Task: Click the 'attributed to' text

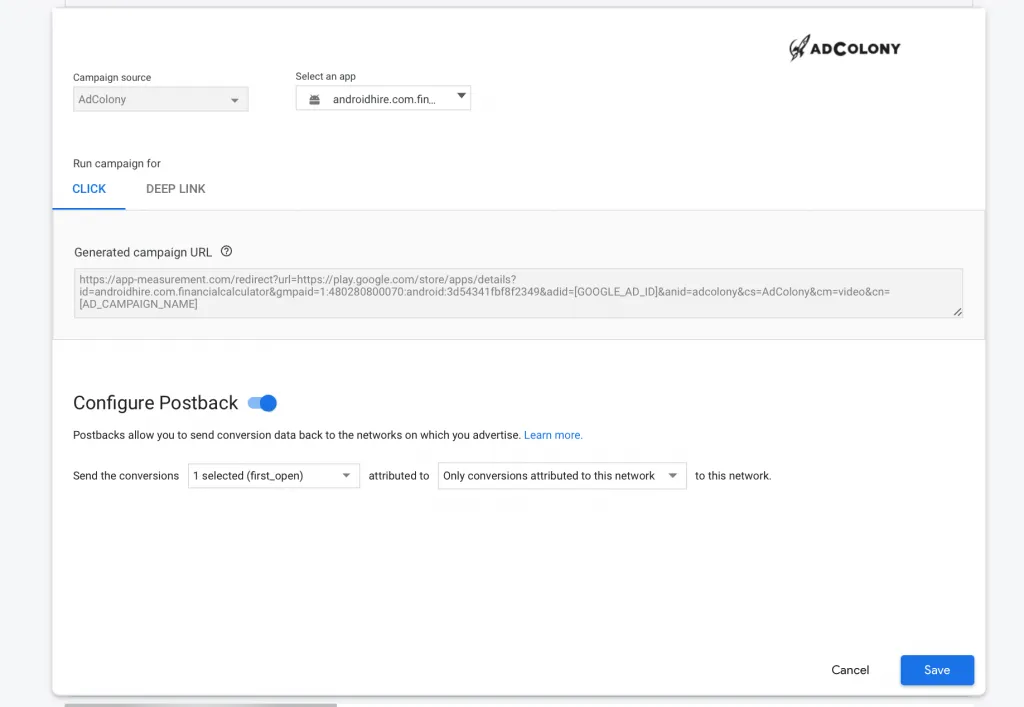Action: tap(399, 476)
